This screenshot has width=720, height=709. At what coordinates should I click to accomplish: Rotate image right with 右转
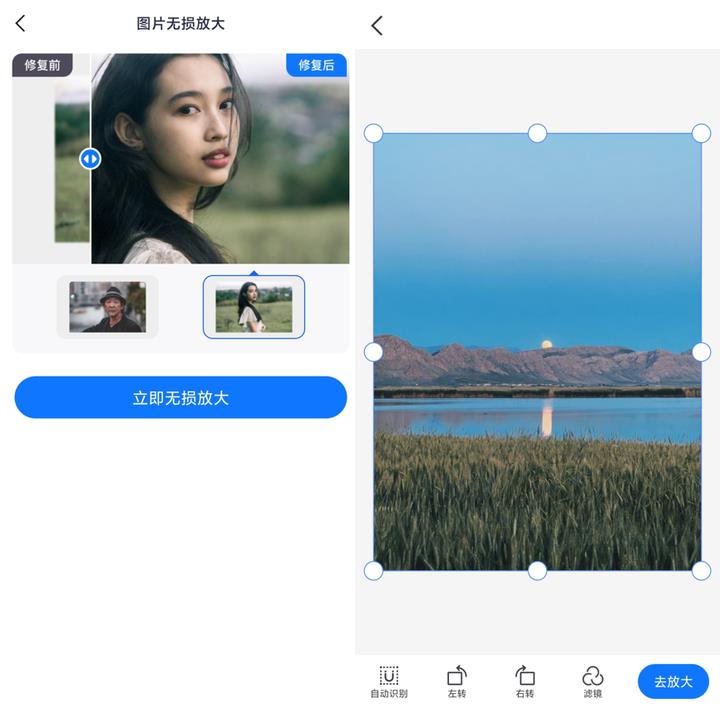pyautogui.click(x=525, y=682)
